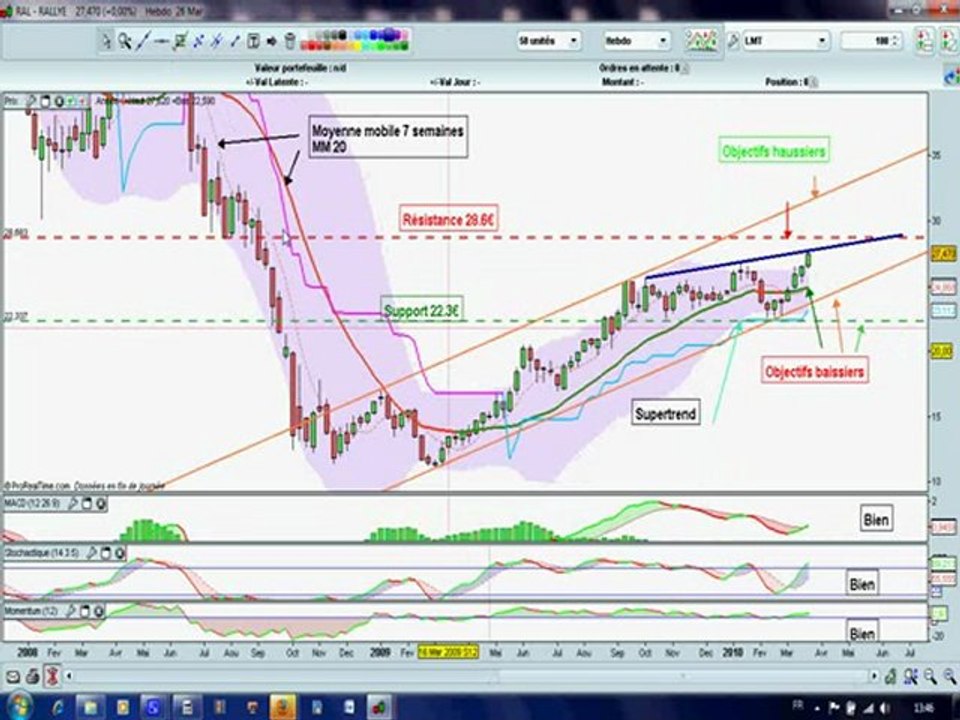
Task: Open price panel wrench settings
Action: click(x=31, y=101)
